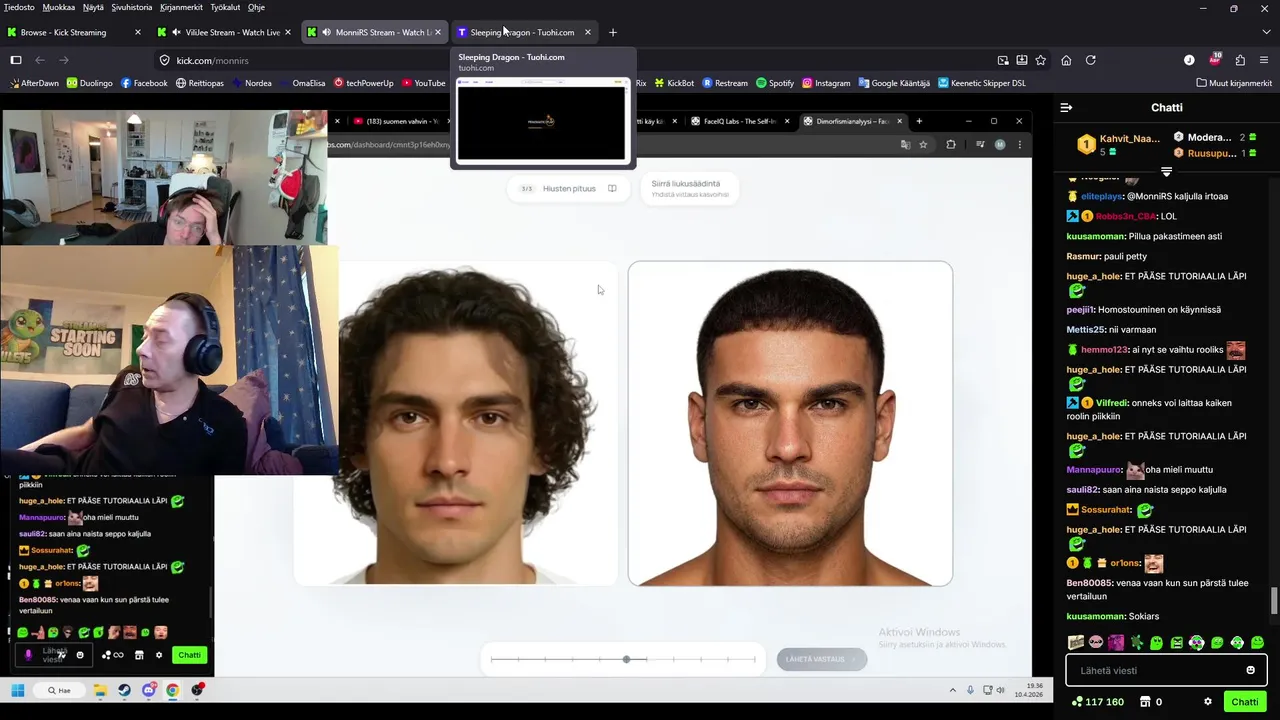This screenshot has height=720, width=1280.
Task: Collapse the Chatti panel with the arrow icon
Action: point(1066,107)
